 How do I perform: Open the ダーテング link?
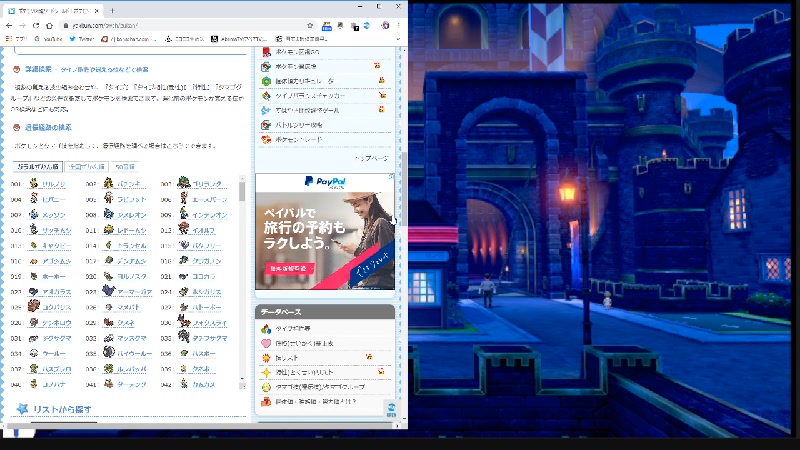(132, 385)
